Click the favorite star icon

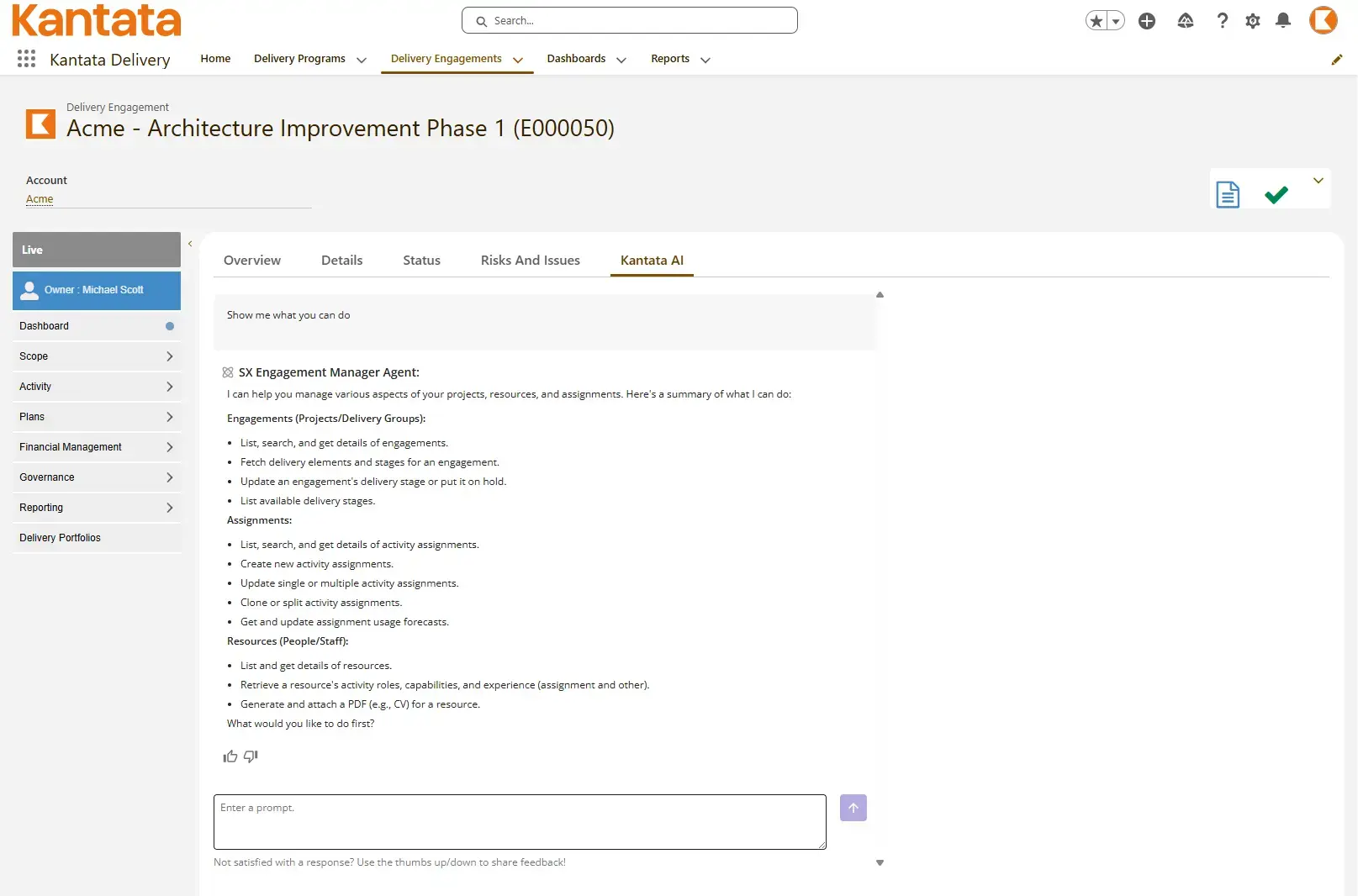1096,20
